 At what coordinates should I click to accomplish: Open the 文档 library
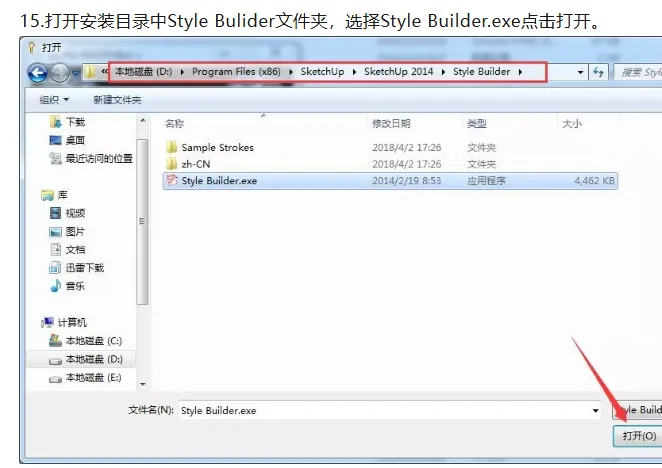point(75,250)
